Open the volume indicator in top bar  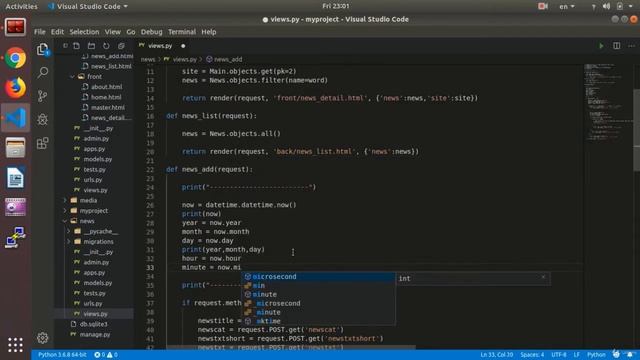[607, 6]
